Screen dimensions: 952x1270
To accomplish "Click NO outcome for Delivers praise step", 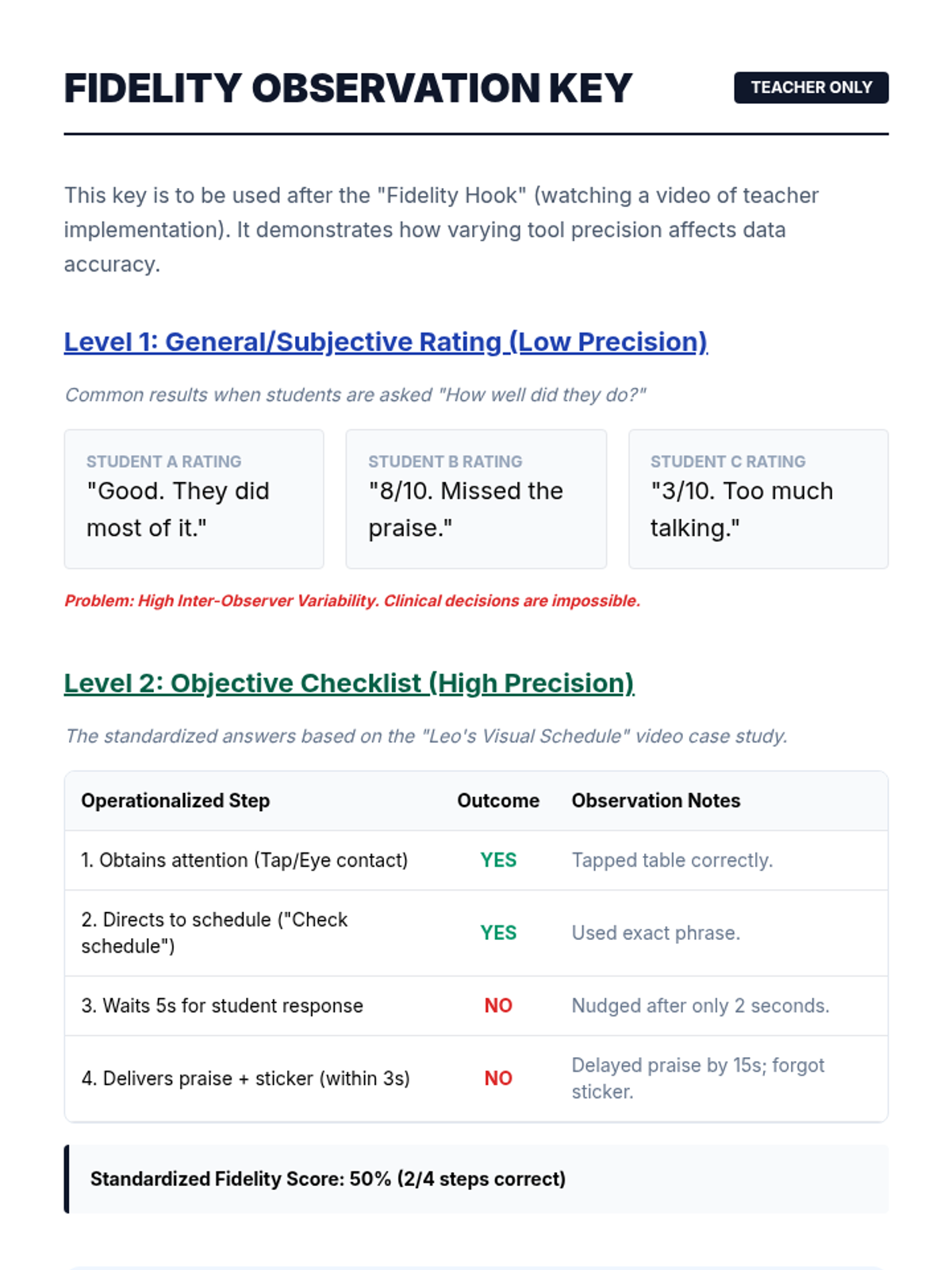I will tap(498, 1078).
